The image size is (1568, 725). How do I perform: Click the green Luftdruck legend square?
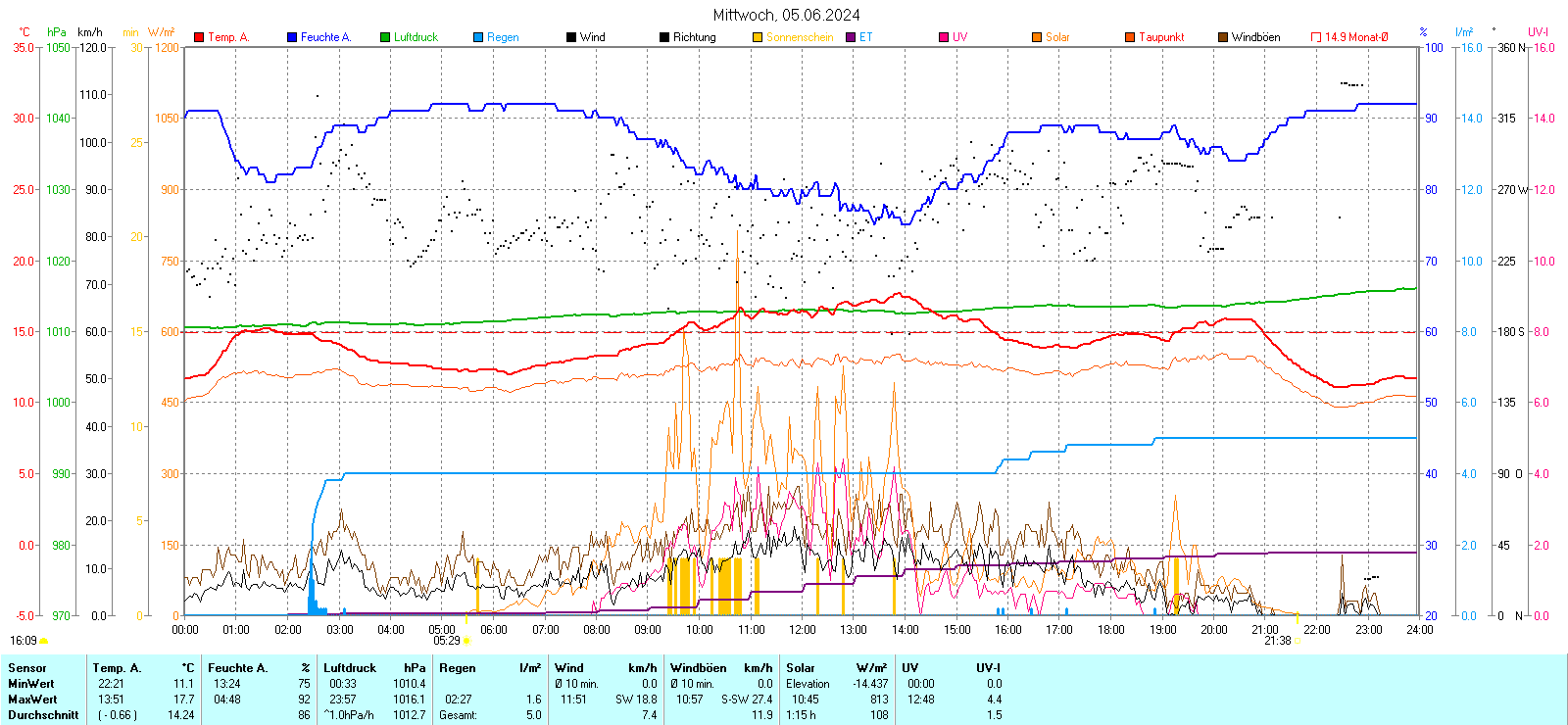(385, 37)
